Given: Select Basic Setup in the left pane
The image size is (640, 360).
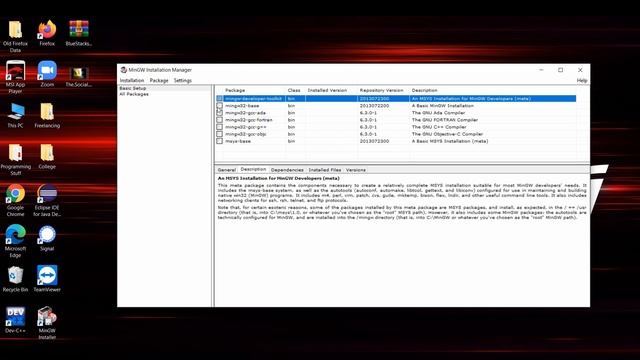Looking at the screenshot, I should tap(133, 88).
